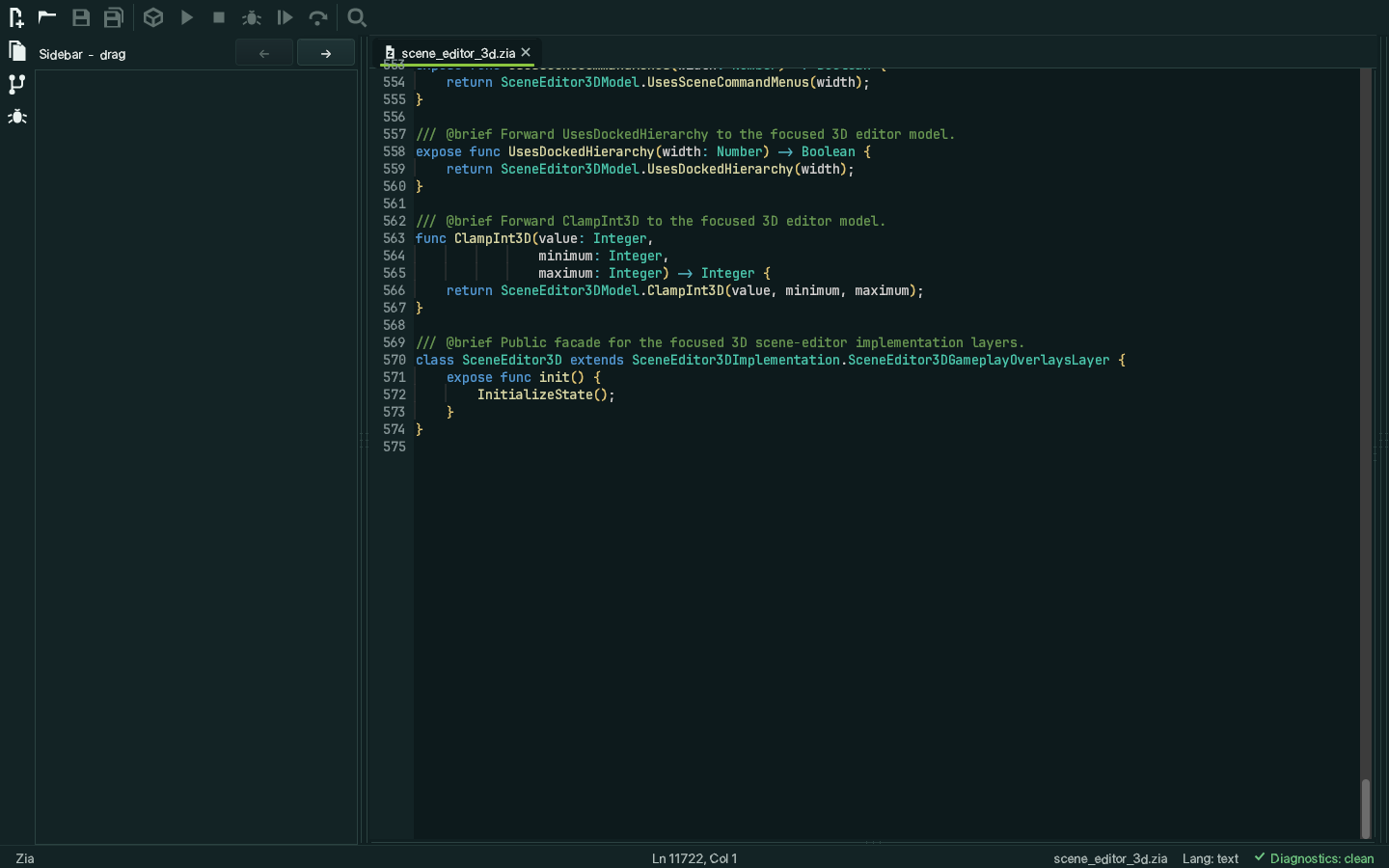This screenshot has width=1389, height=868.
Task: Click 'maximum: Integer' parameter on line 565
Action: point(600,273)
